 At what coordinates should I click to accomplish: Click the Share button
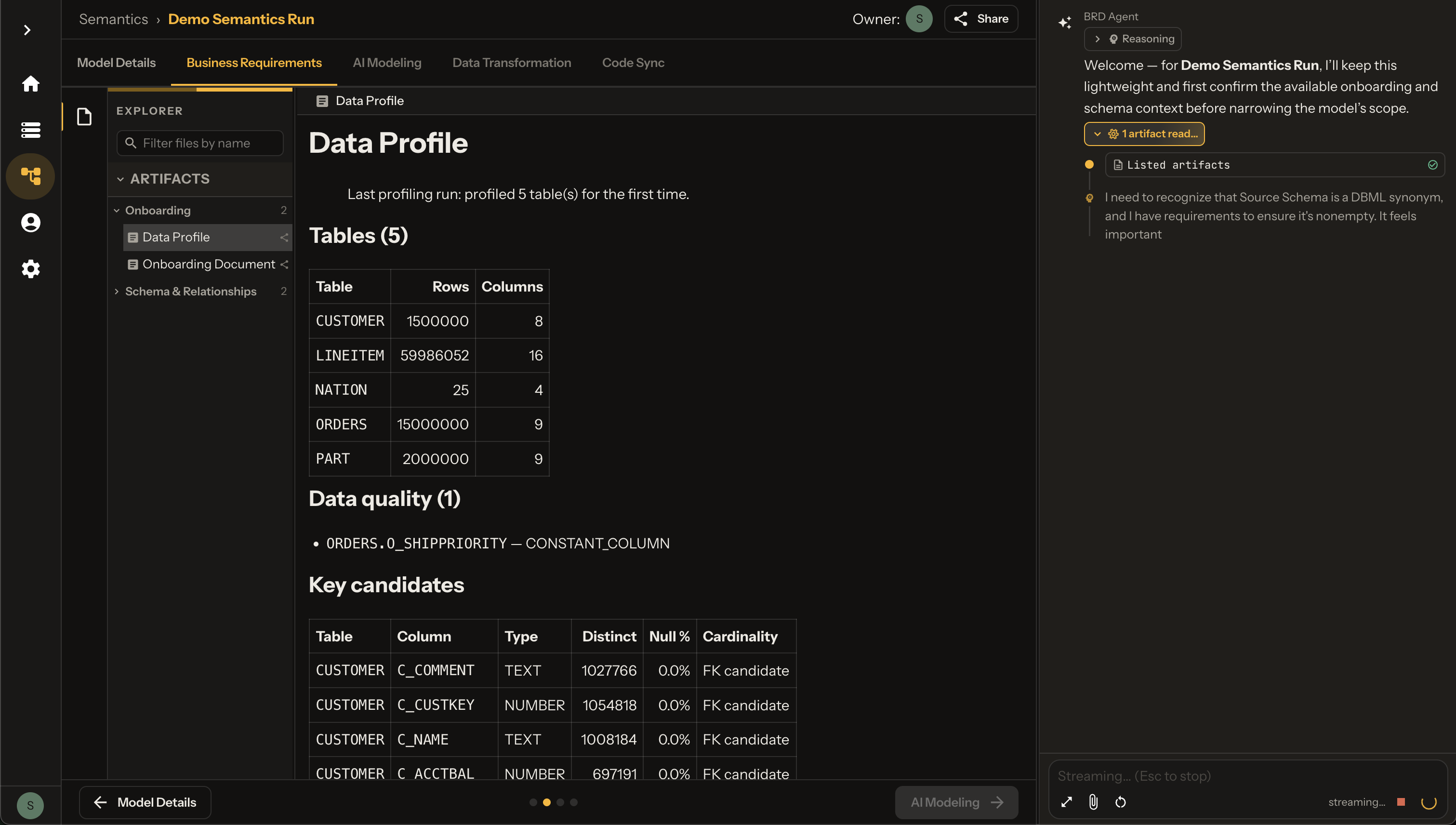coord(981,19)
